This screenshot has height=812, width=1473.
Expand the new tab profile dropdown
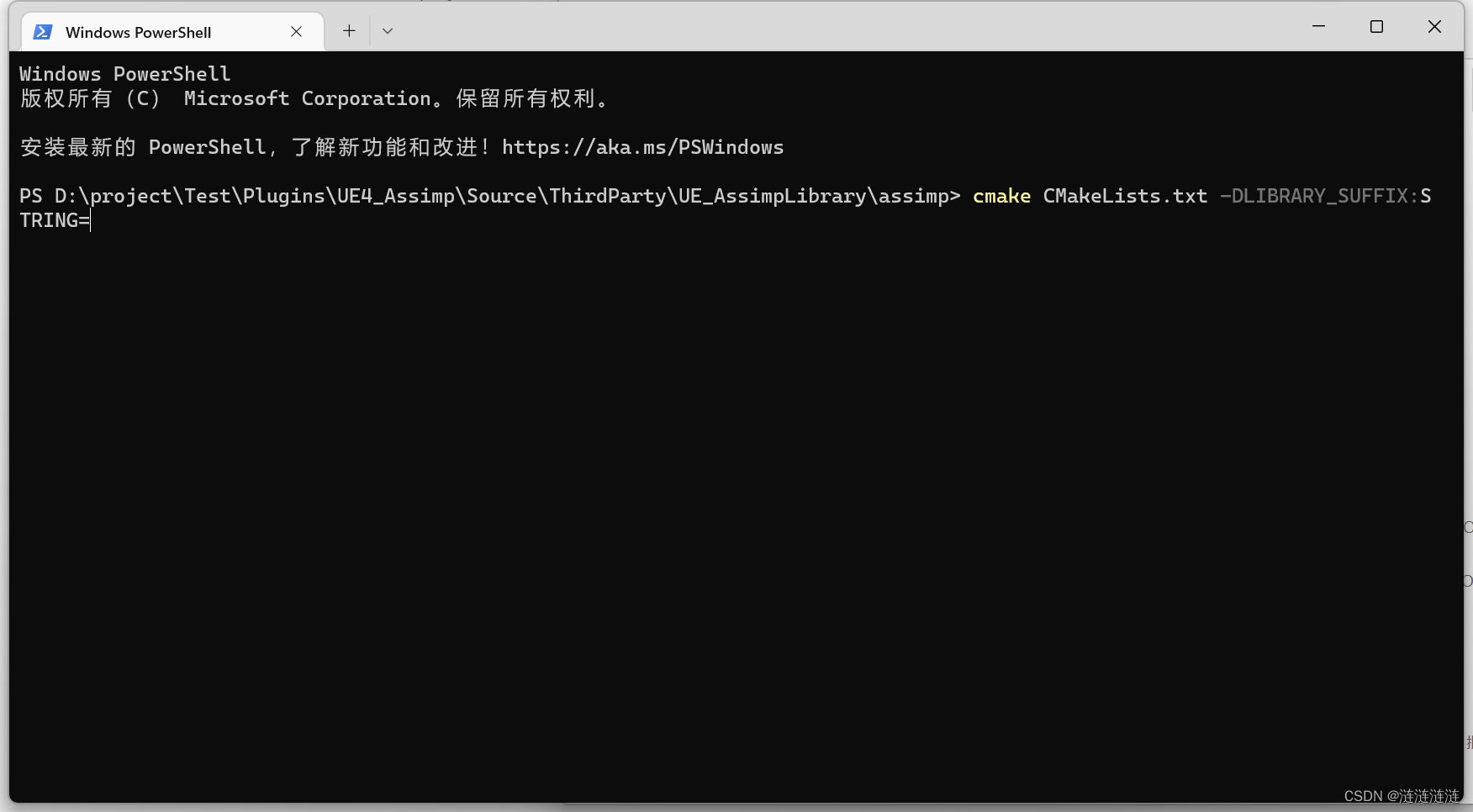[388, 31]
